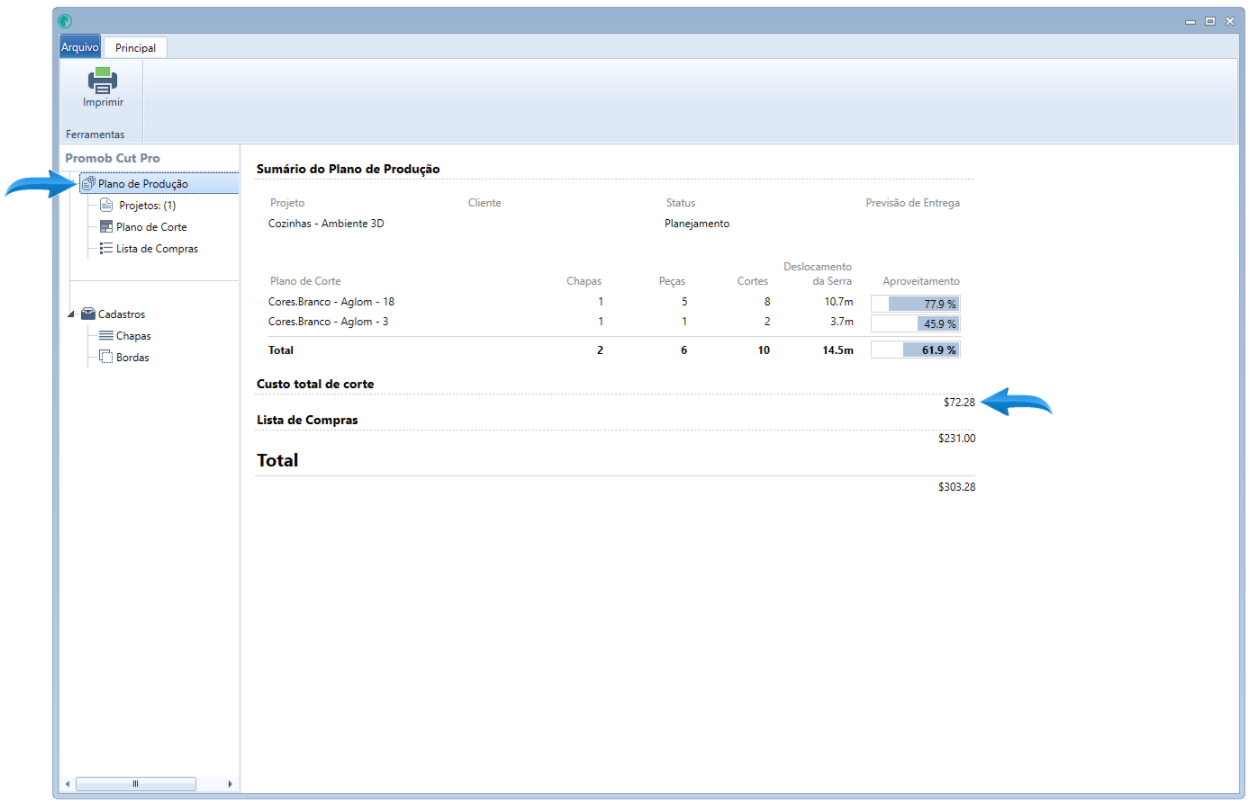This screenshot has width=1250, height=805.
Task: Click the Cores.Branco - Aglom - 18 row
Action: 614,302
